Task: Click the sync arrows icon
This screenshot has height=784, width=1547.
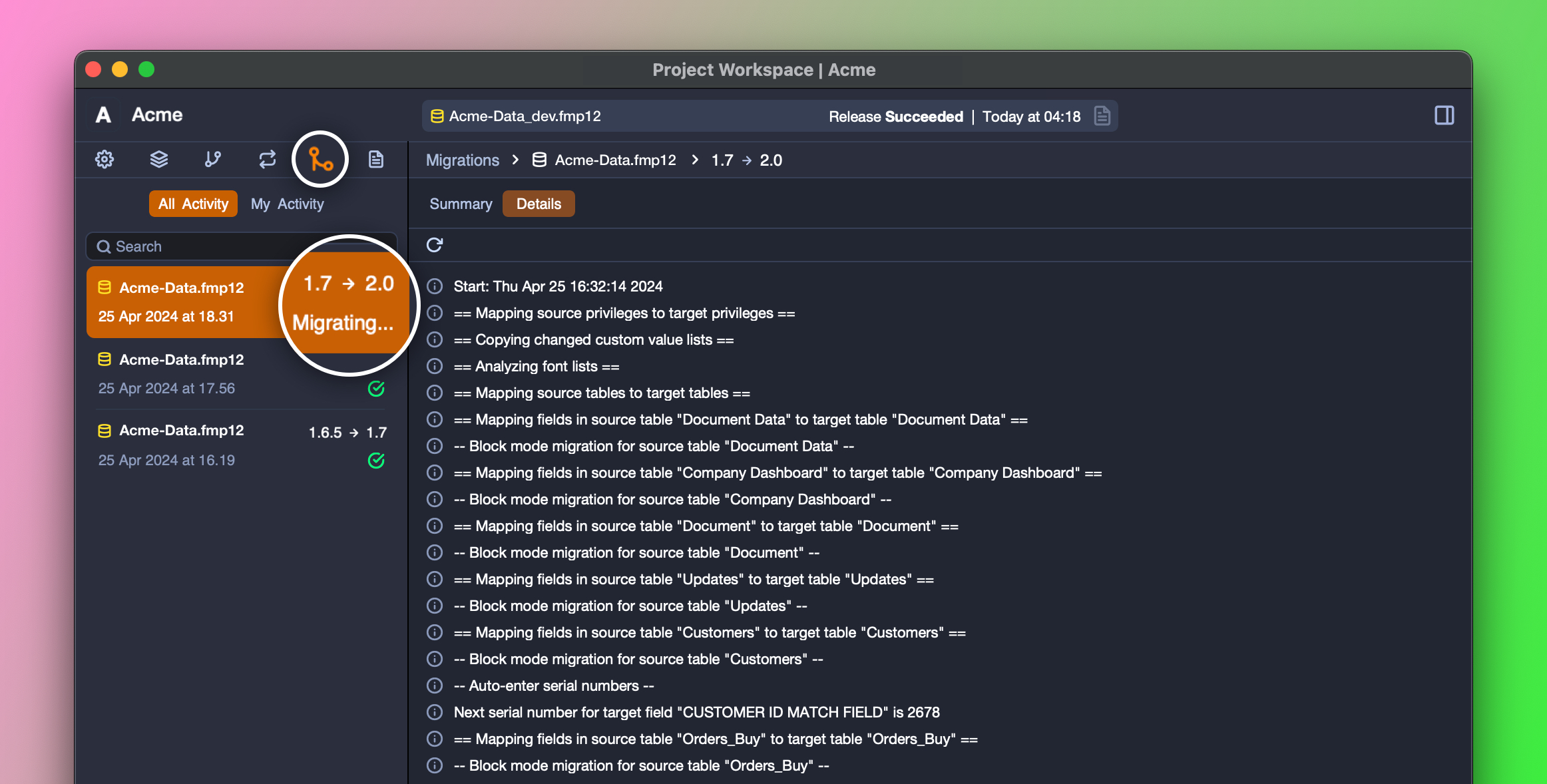Action: [x=267, y=159]
